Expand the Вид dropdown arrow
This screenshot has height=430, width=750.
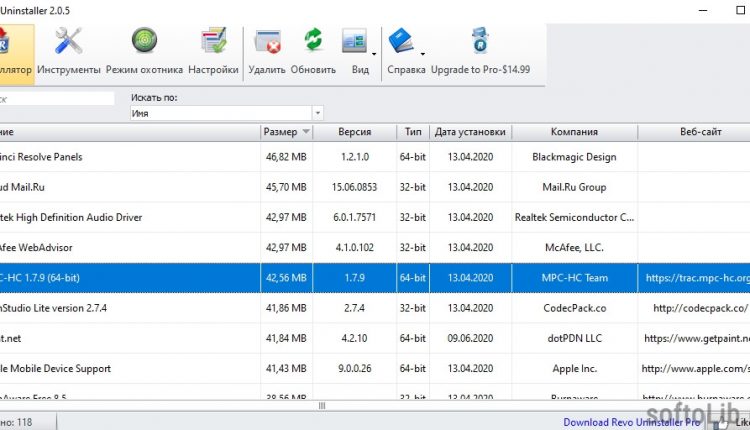pyautogui.click(x=374, y=54)
